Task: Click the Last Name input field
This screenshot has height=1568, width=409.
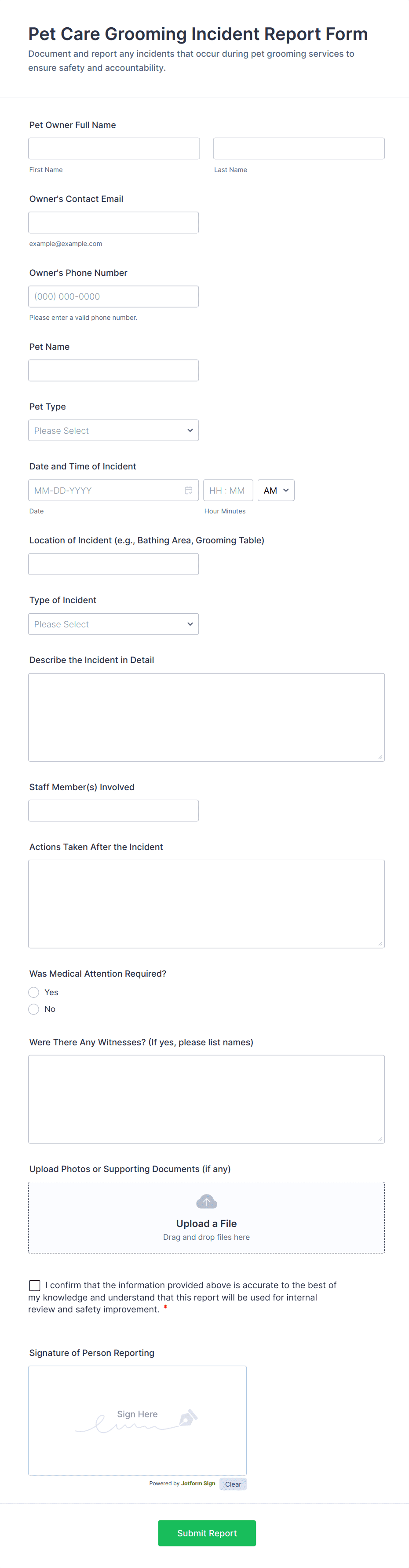Action: click(x=299, y=149)
